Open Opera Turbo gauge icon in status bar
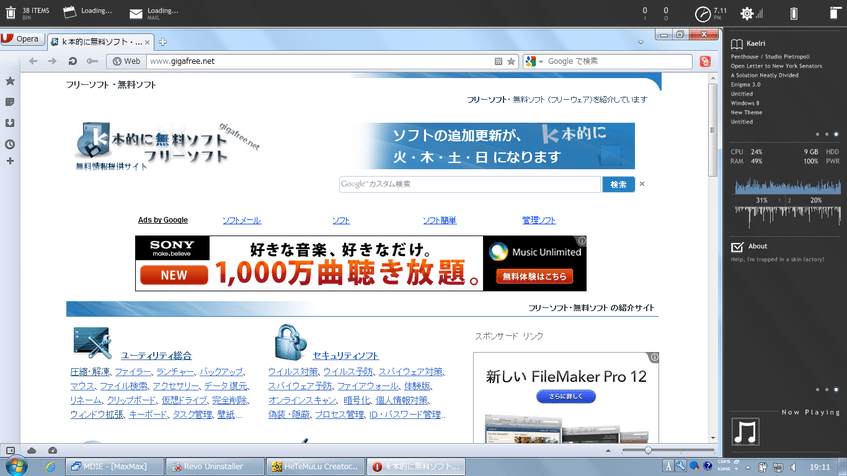This screenshot has width=847, height=476. pyautogui.click(x=52, y=450)
